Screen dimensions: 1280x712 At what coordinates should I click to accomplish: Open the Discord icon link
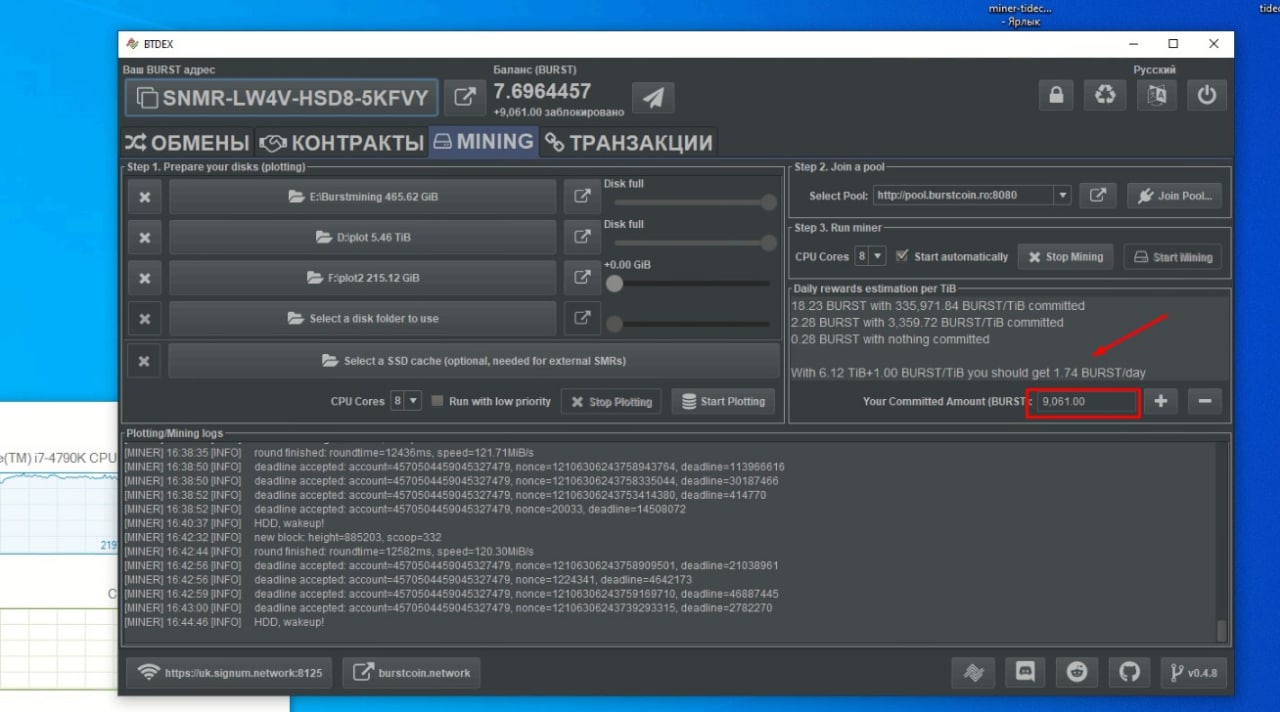1025,672
